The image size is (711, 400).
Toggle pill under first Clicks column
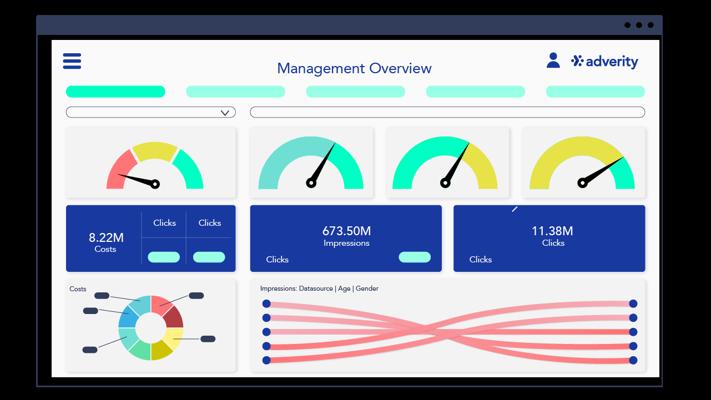coord(164,257)
